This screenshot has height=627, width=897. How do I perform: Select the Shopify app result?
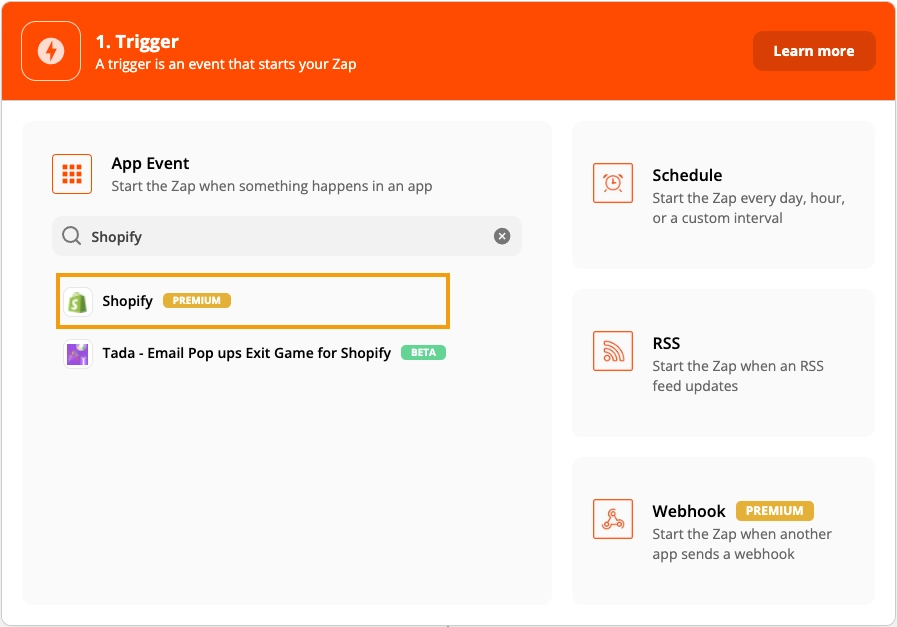[253, 301]
